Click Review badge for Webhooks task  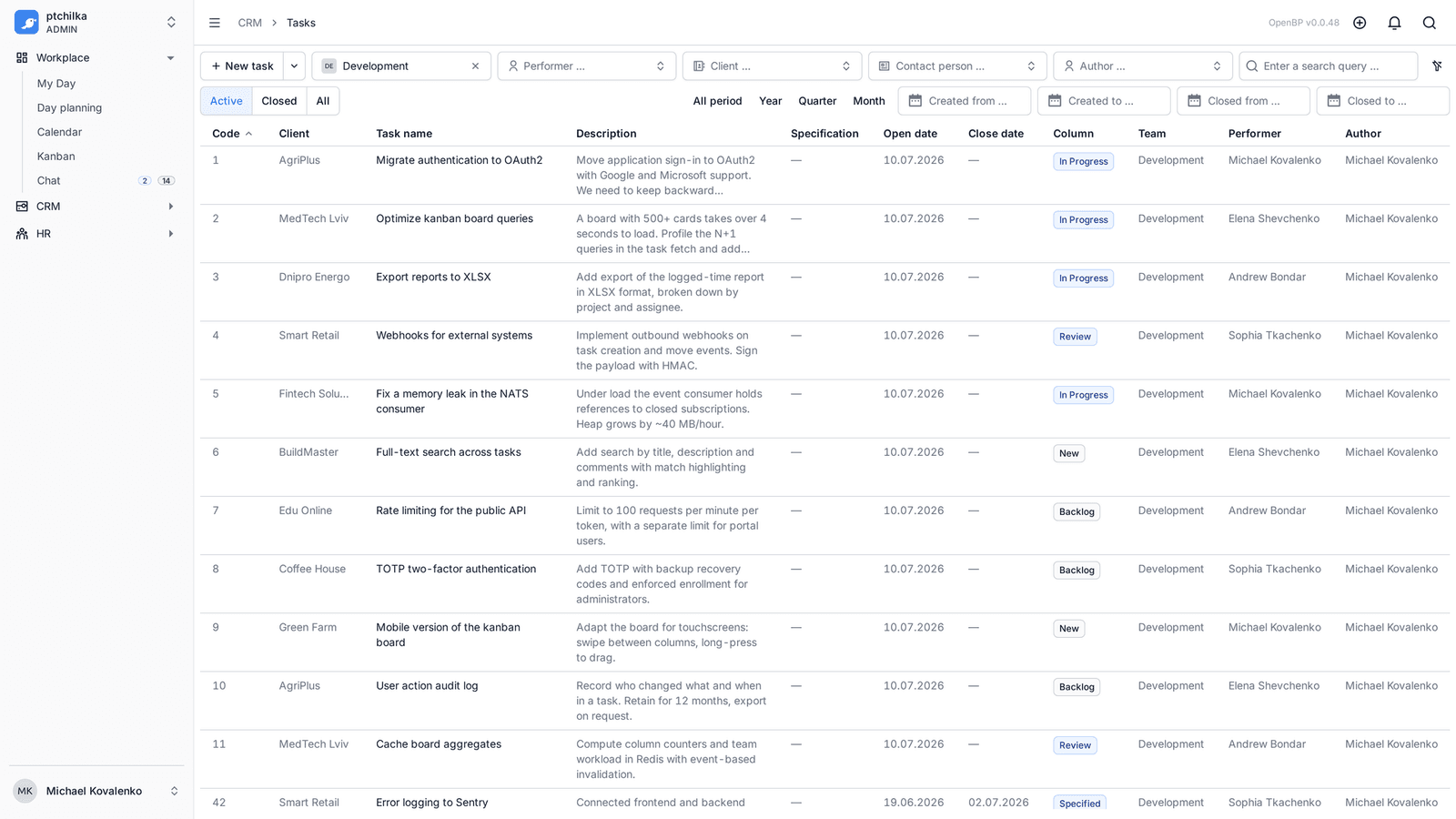1075,337
